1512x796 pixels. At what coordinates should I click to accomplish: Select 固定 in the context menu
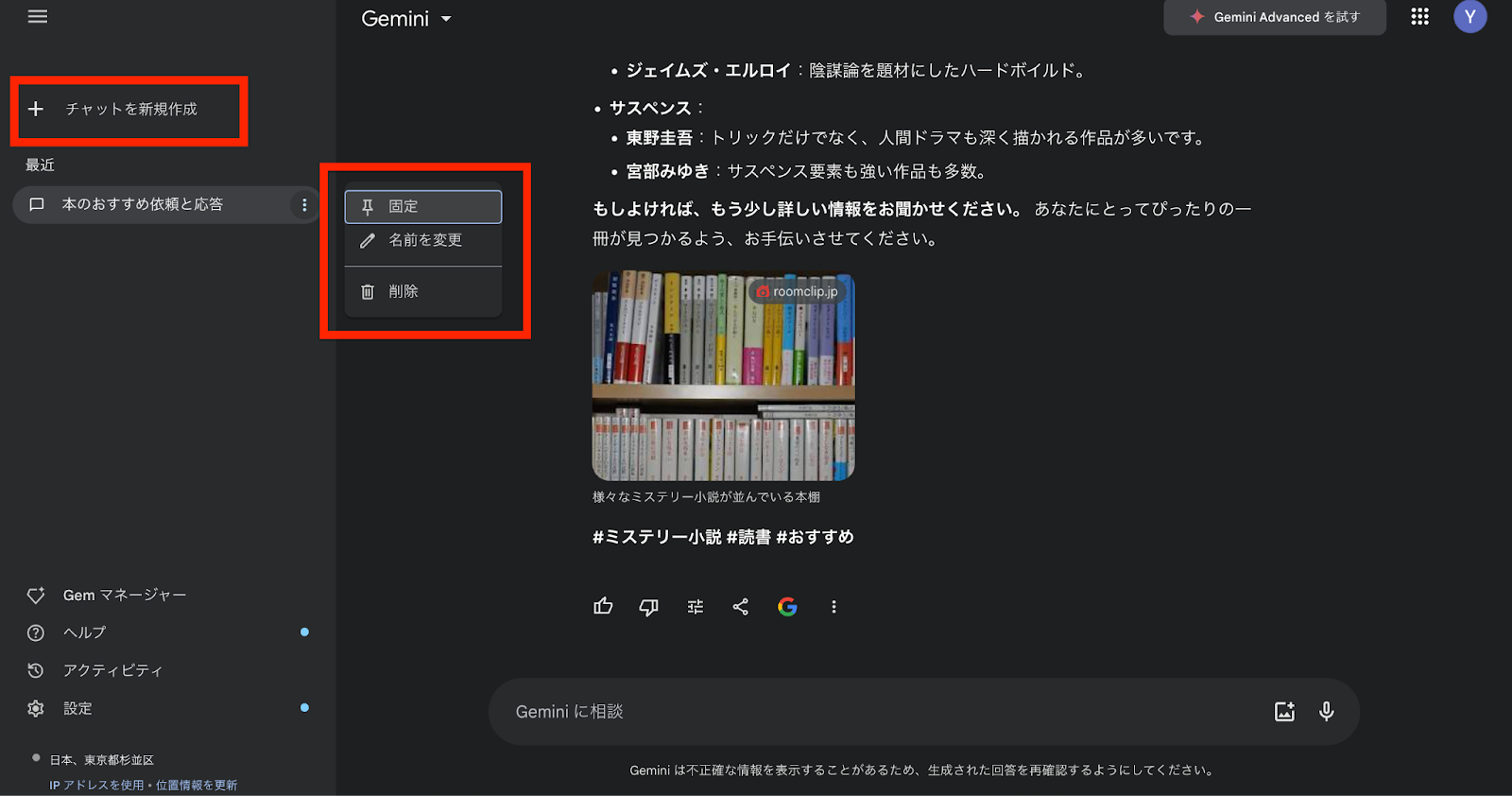(x=423, y=207)
